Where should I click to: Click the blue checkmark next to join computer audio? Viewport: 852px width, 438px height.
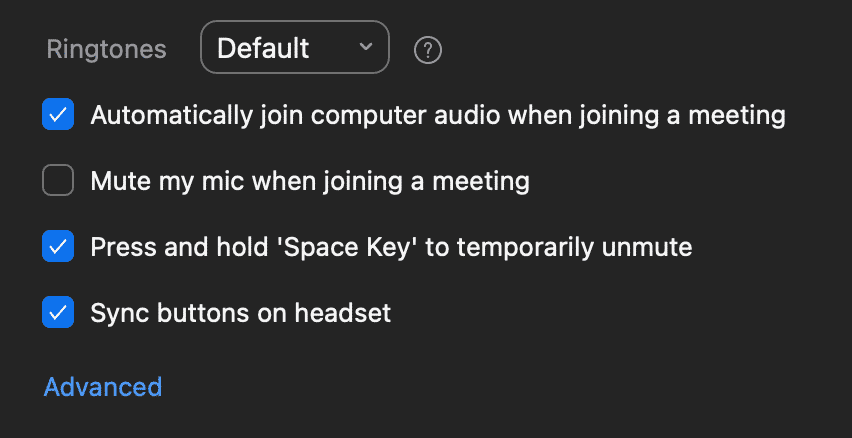58,114
